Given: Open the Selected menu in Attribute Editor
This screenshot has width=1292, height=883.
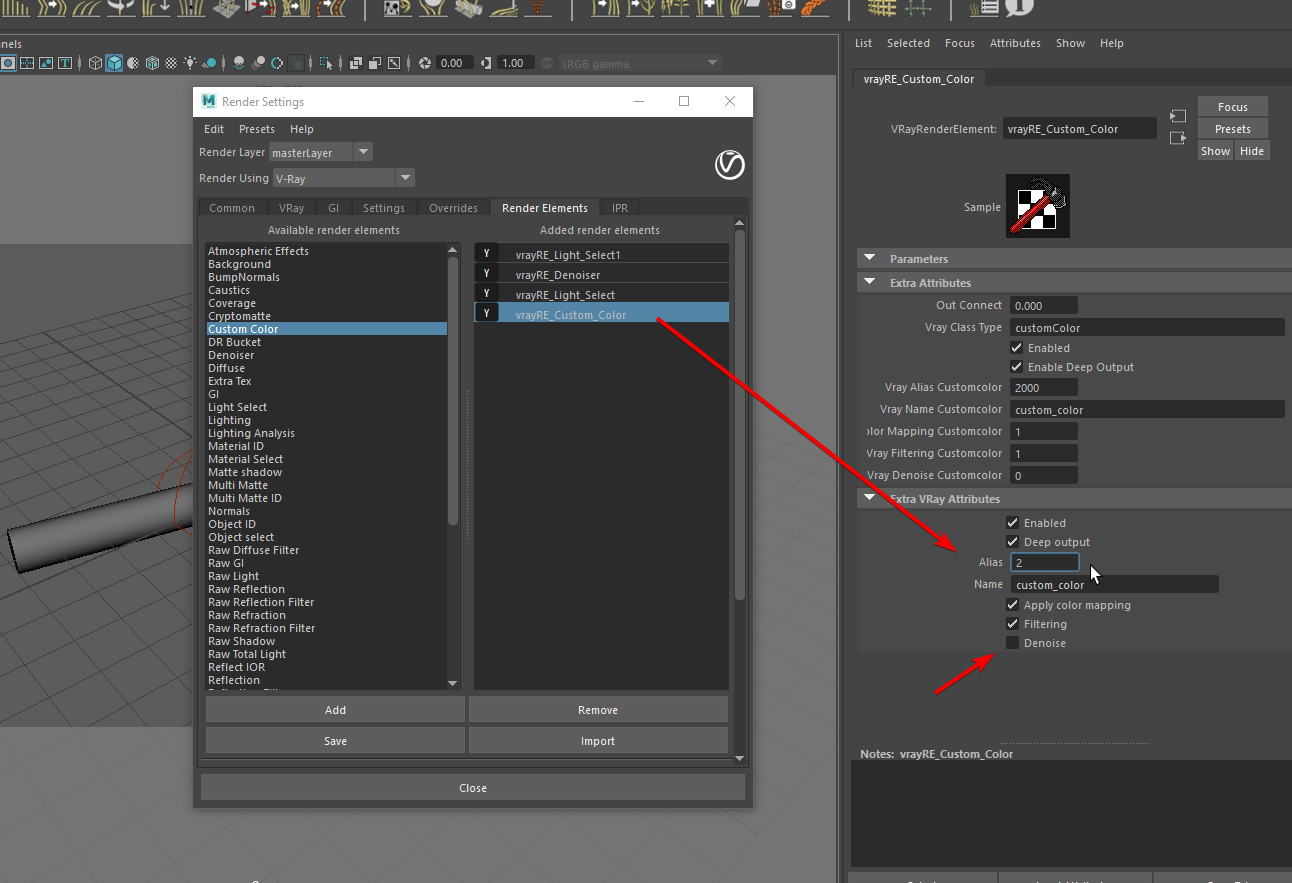Looking at the screenshot, I should point(908,43).
